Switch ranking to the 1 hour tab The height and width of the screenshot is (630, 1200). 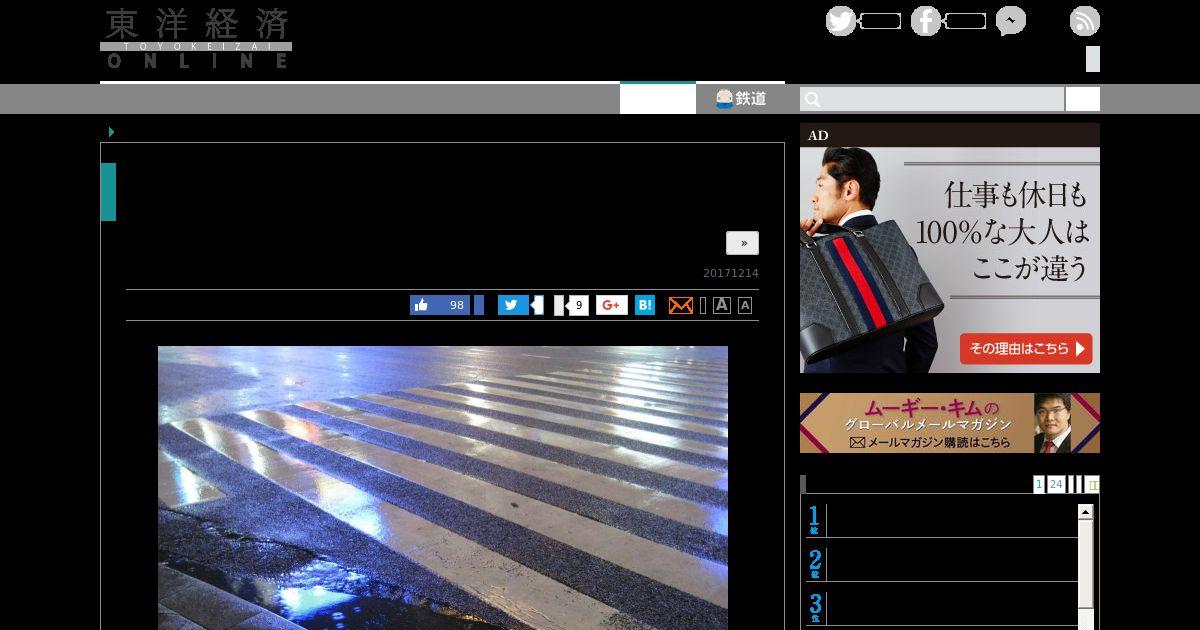point(1039,484)
